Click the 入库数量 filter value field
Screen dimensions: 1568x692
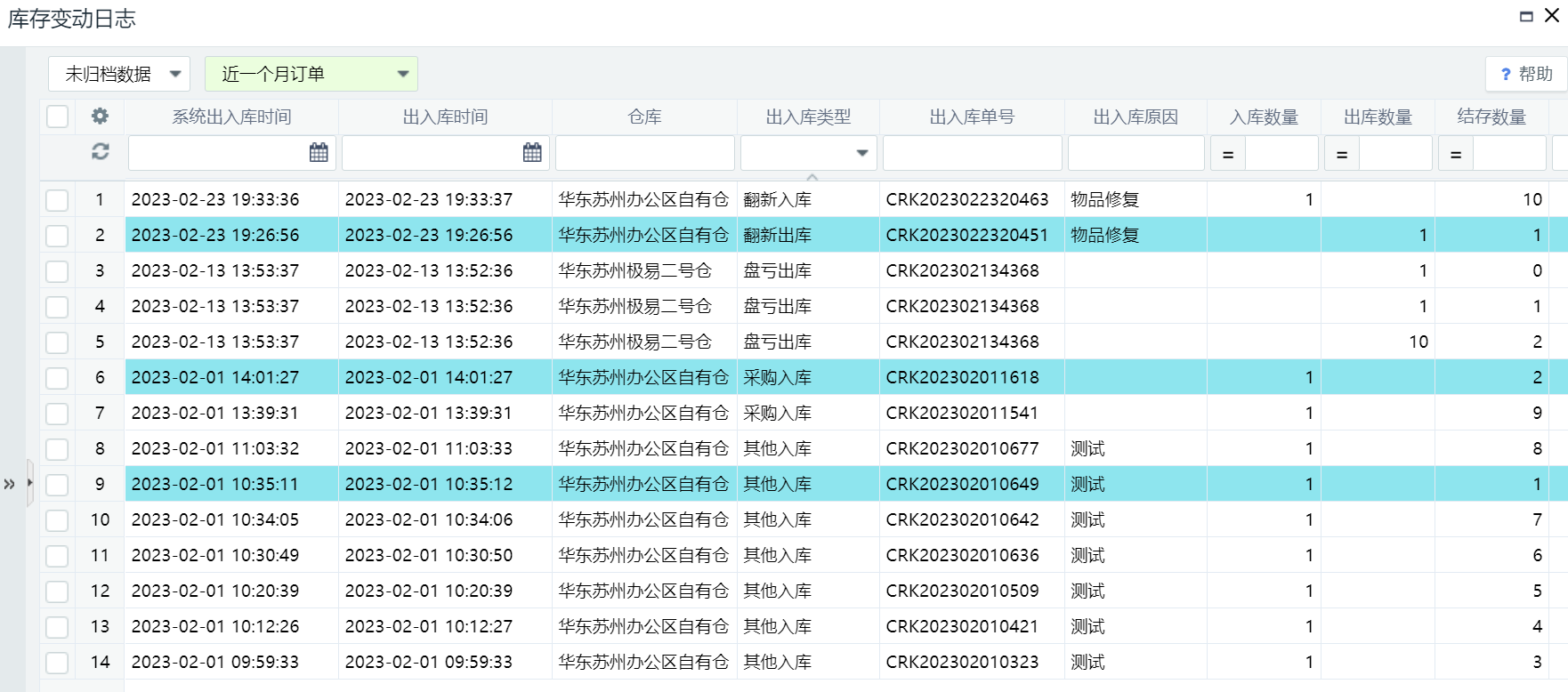(1281, 153)
